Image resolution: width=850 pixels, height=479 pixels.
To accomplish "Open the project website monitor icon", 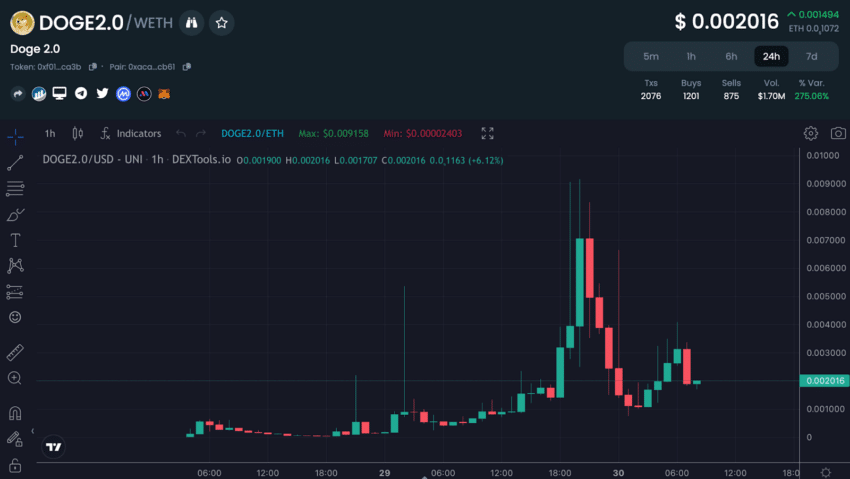I will [x=60, y=93].
